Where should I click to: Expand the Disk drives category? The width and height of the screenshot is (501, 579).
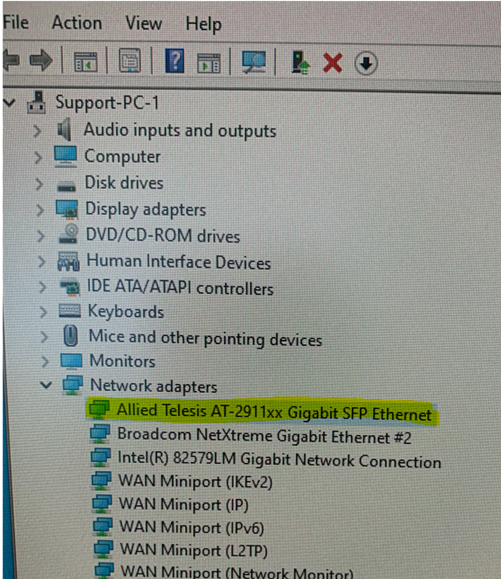[38, 184]
